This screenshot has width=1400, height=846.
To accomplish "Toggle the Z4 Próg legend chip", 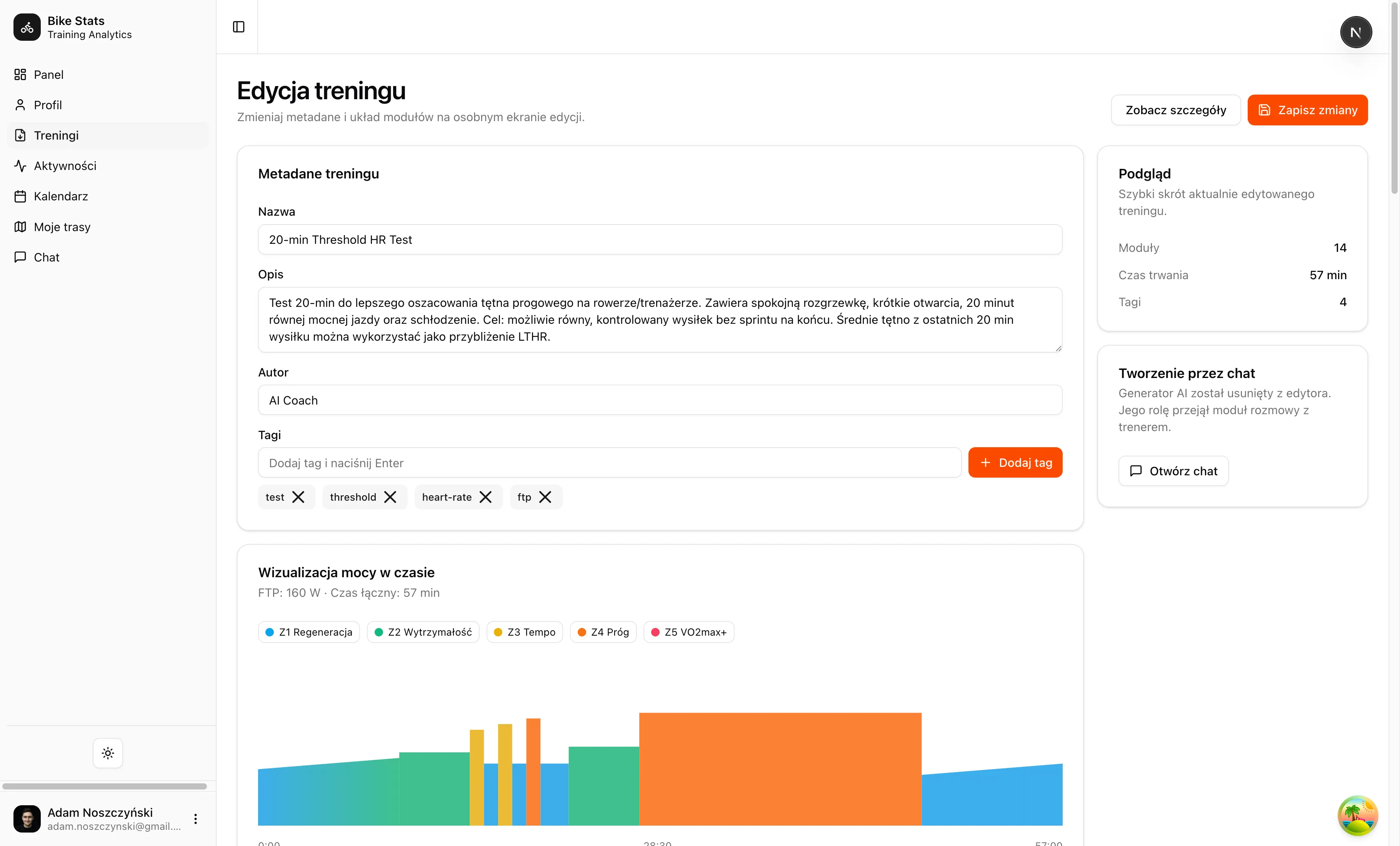I will pos(603,632).
